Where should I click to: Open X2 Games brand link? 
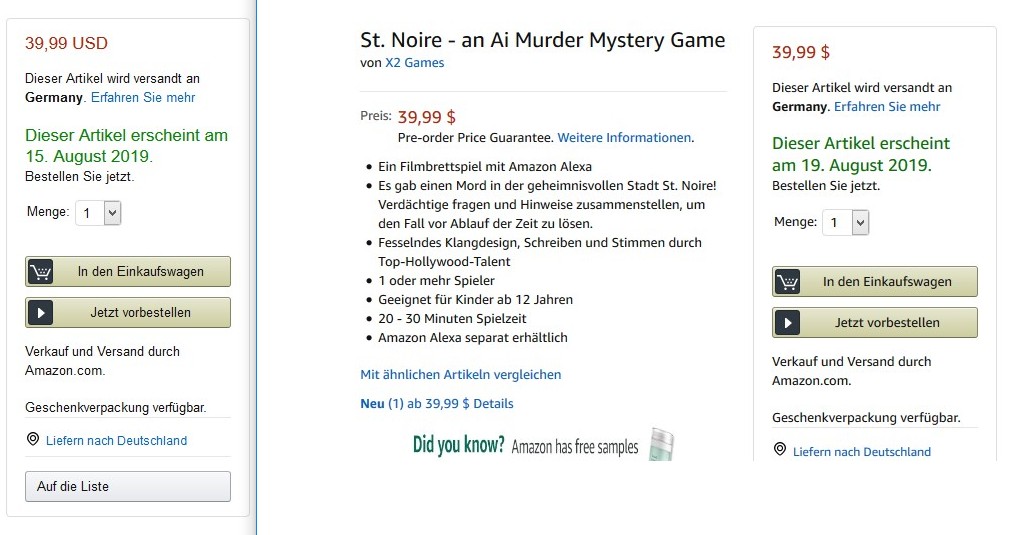point(414,62)
